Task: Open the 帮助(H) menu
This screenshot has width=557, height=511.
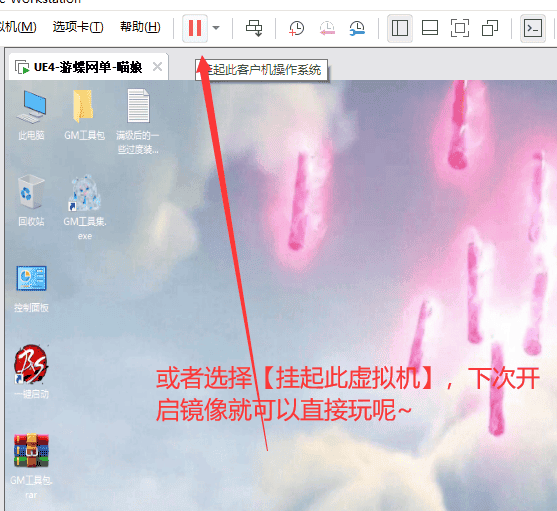Action: (x=140, y=27)
